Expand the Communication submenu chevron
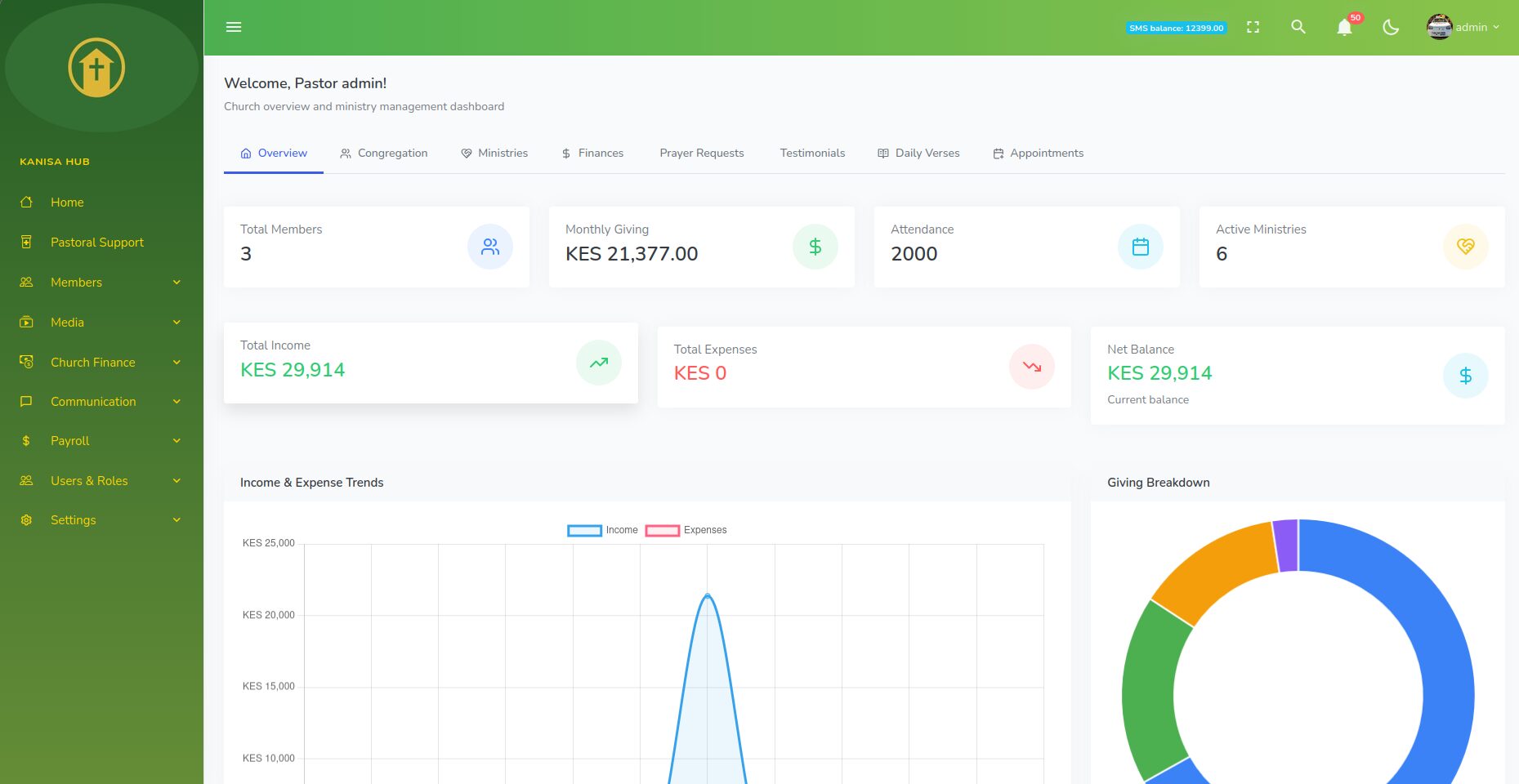Viewport: 1519px width, 784px height. pos(176,402)
